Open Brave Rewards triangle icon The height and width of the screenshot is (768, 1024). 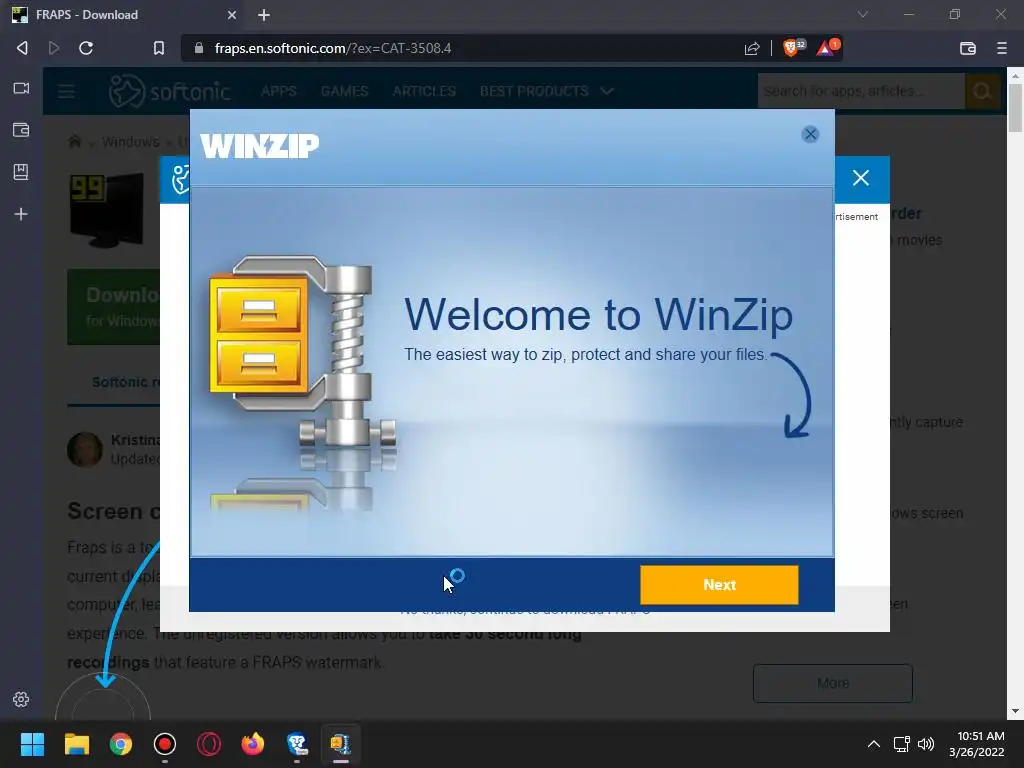827,48
